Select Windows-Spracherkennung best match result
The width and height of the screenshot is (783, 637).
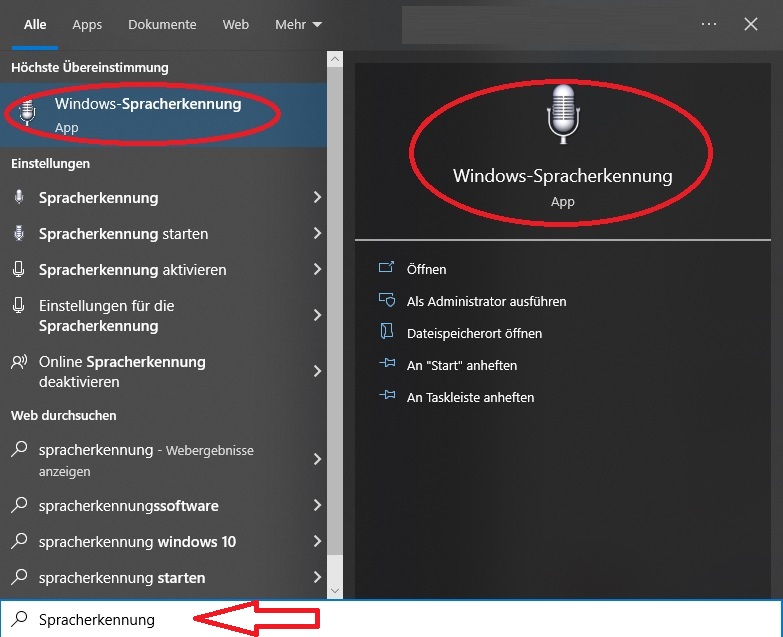[x=147, y=114]
